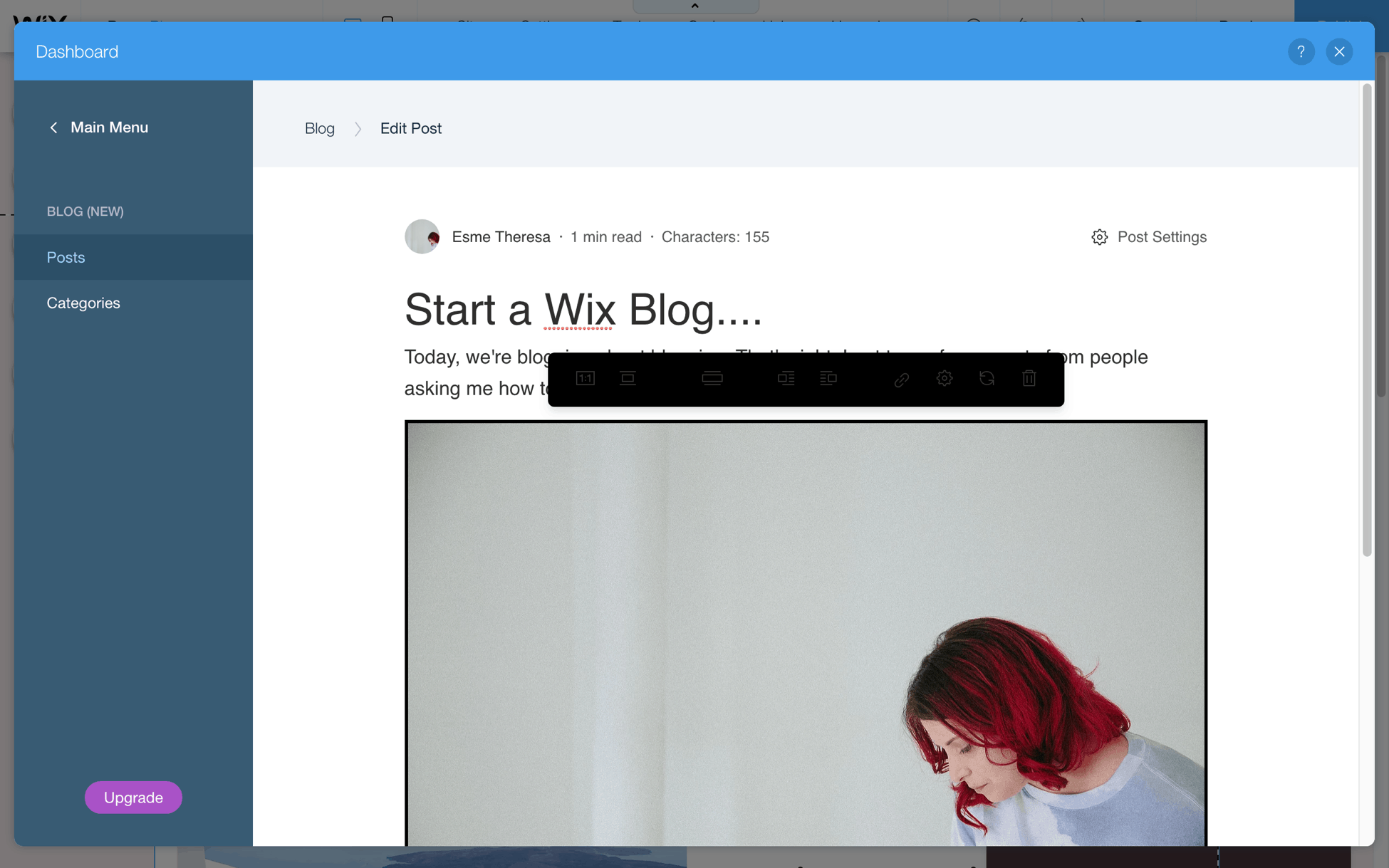Click Blog in breadcrumb trail

click(319, 128)
